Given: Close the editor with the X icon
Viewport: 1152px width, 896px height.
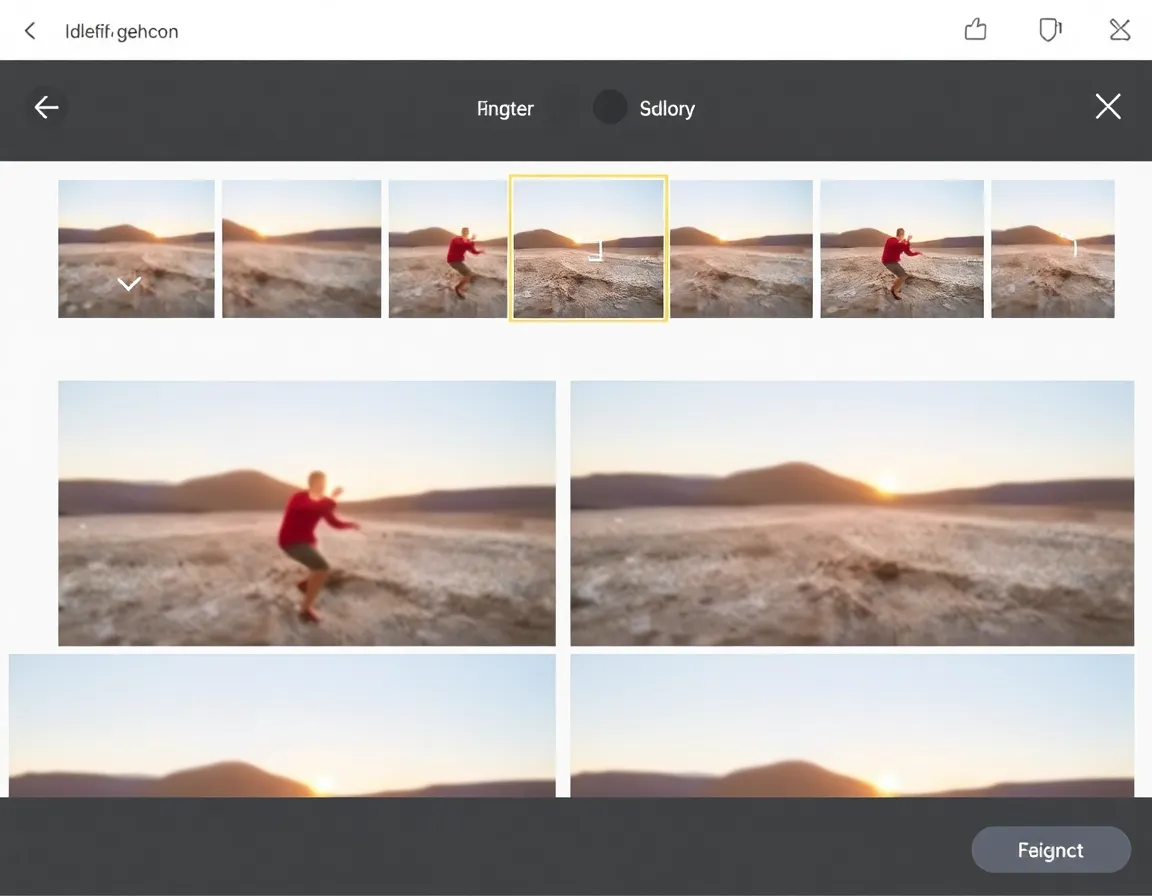Looking at the screenshot, I should click(x=1107, y=107).
